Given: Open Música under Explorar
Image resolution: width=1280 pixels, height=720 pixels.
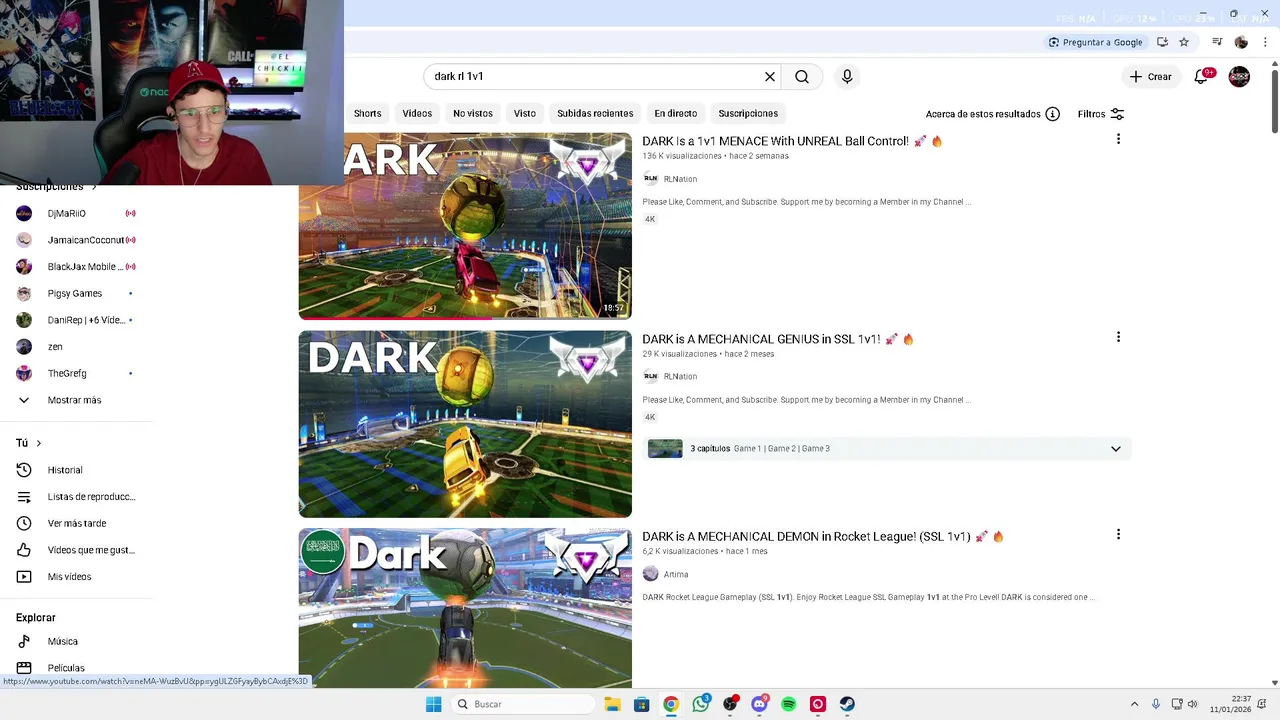Looking at the screenshot, I should tap(76, 641).
